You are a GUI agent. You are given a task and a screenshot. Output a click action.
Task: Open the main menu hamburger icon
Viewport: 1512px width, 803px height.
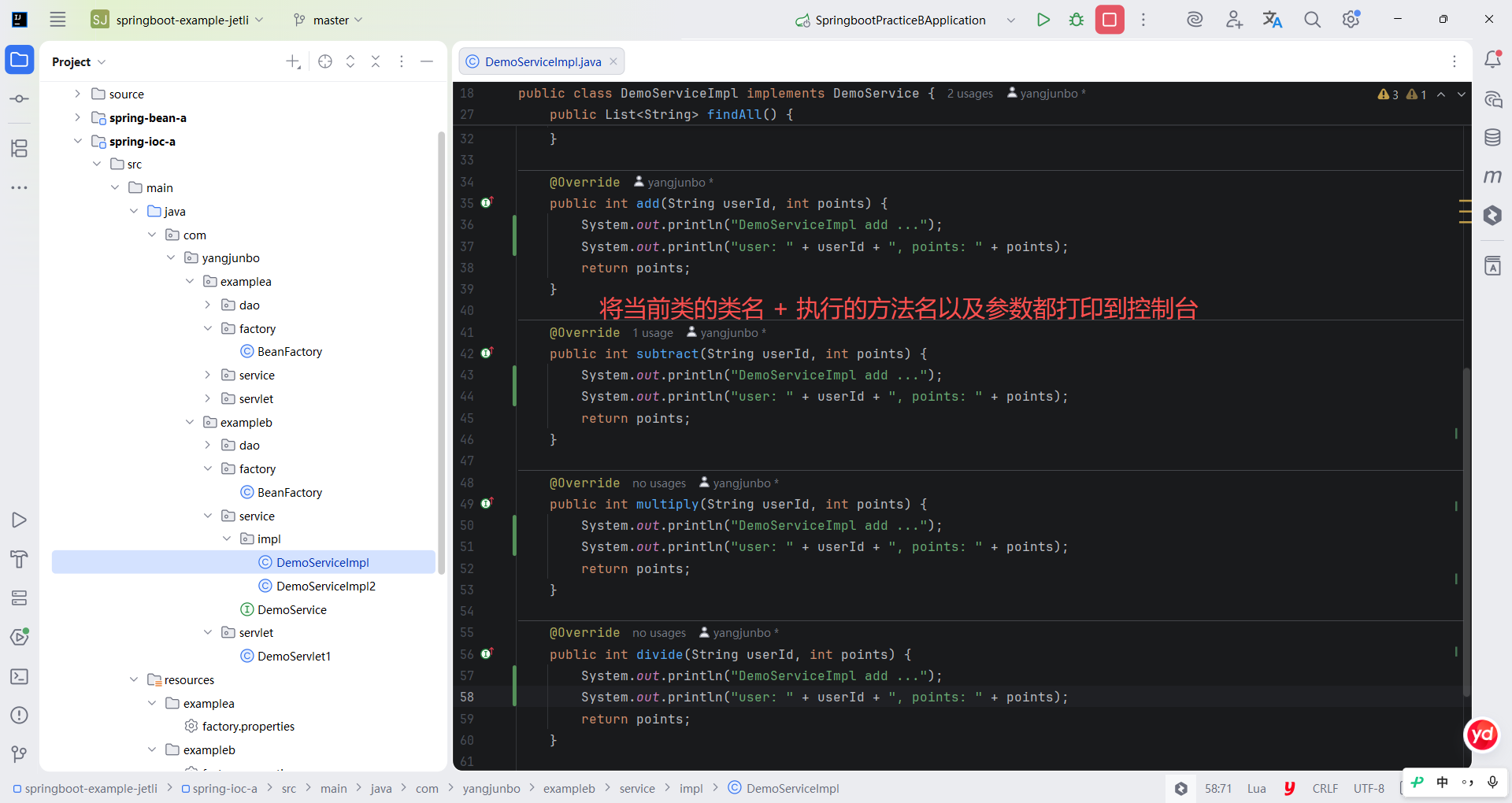(57, 20)
